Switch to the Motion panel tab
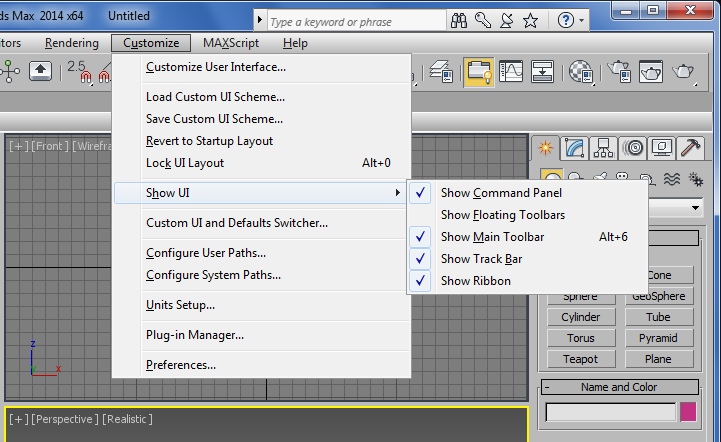 click(633, 148)
